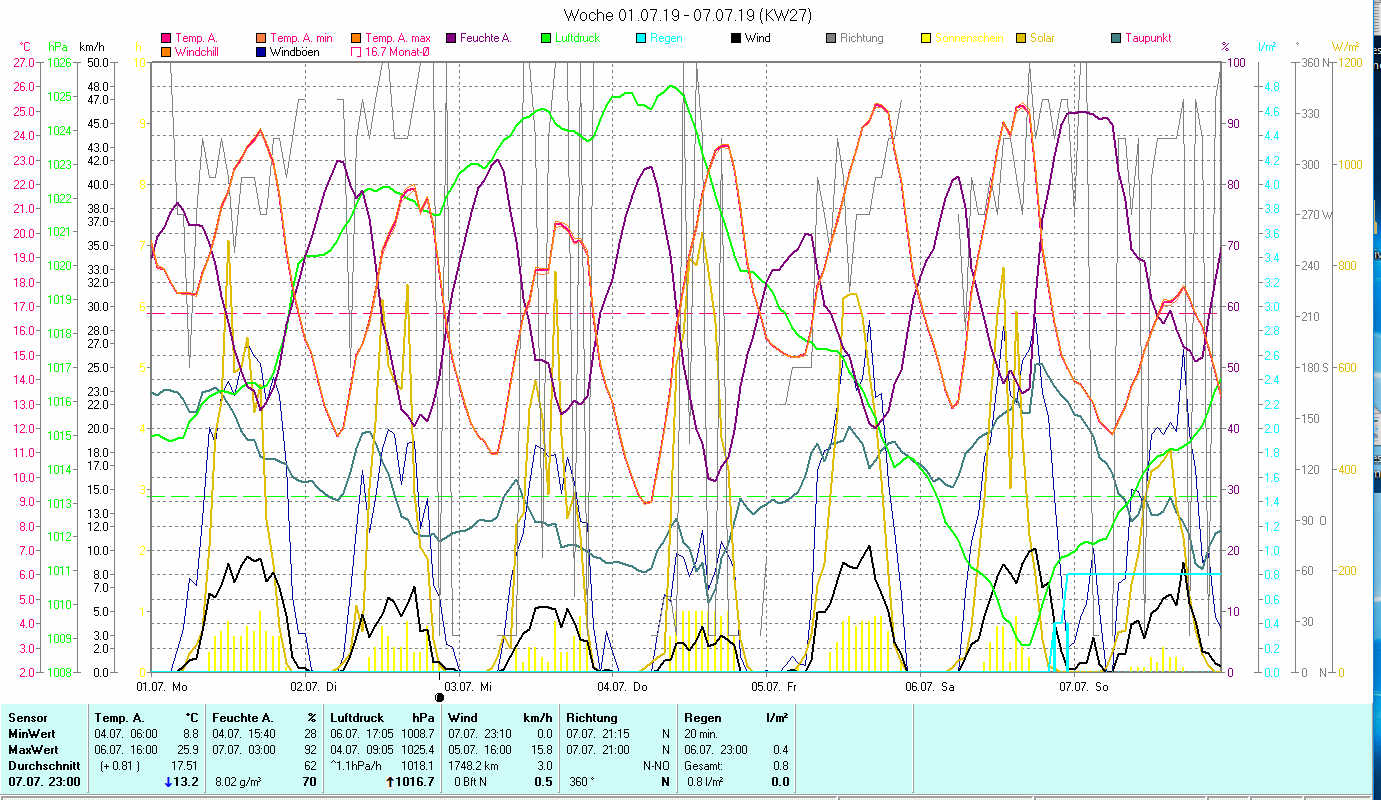Click the Temp. A. legend color swatch
Viewport: 1381px width, 800px height.
(x=166, y=39)
